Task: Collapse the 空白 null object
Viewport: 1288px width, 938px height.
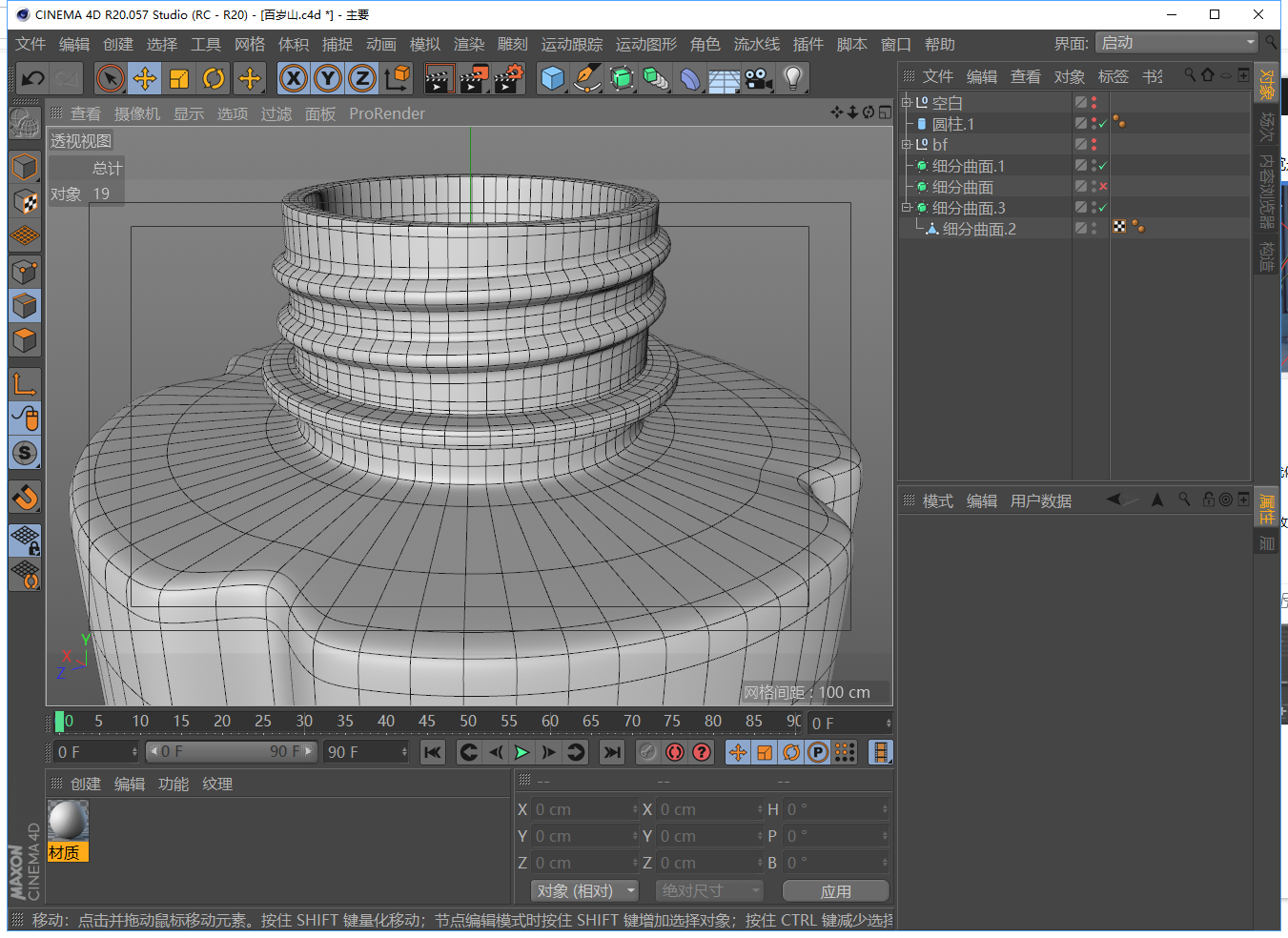Action: [x=907, y=102]
